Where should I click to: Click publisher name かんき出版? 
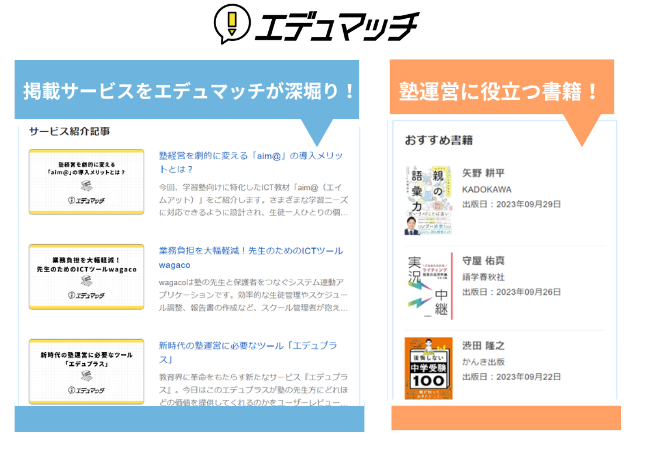point(483,362)
